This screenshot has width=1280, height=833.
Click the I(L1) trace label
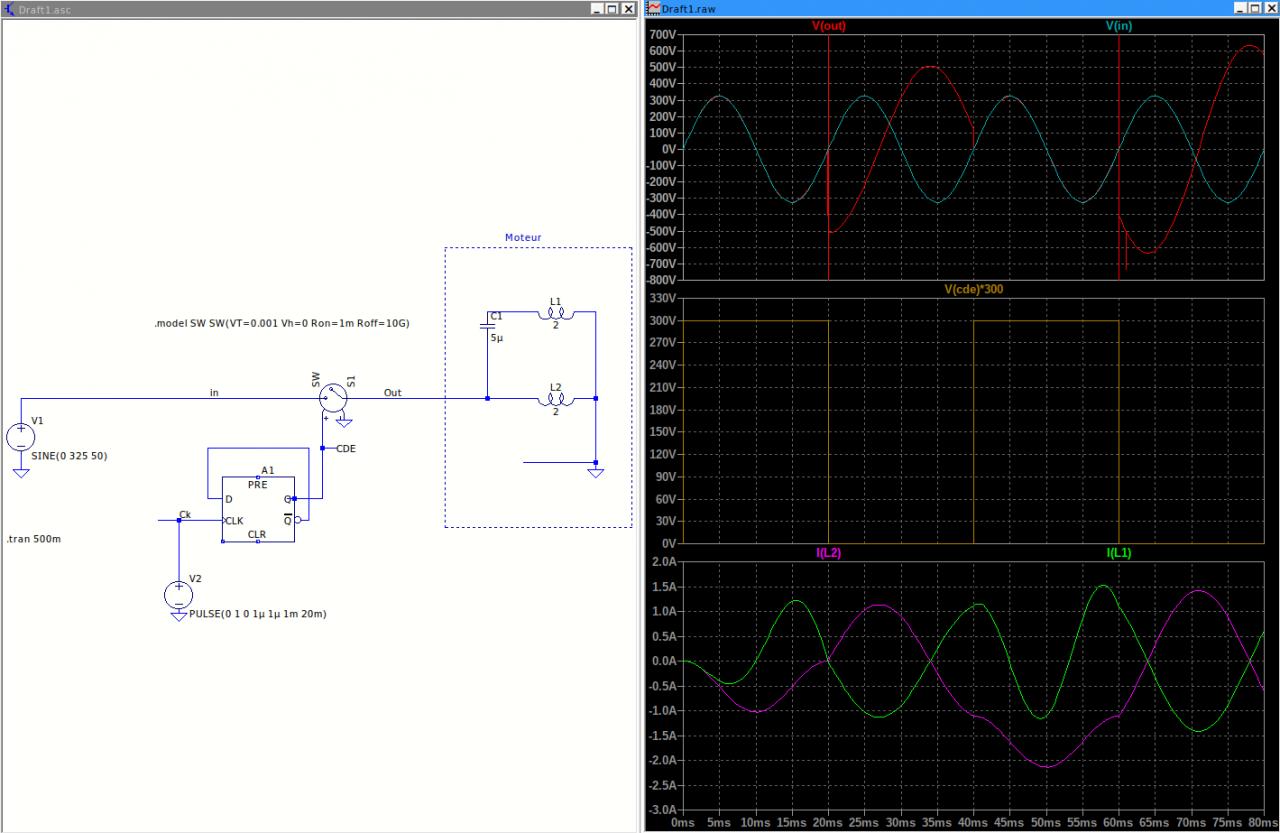point(1118,553)
